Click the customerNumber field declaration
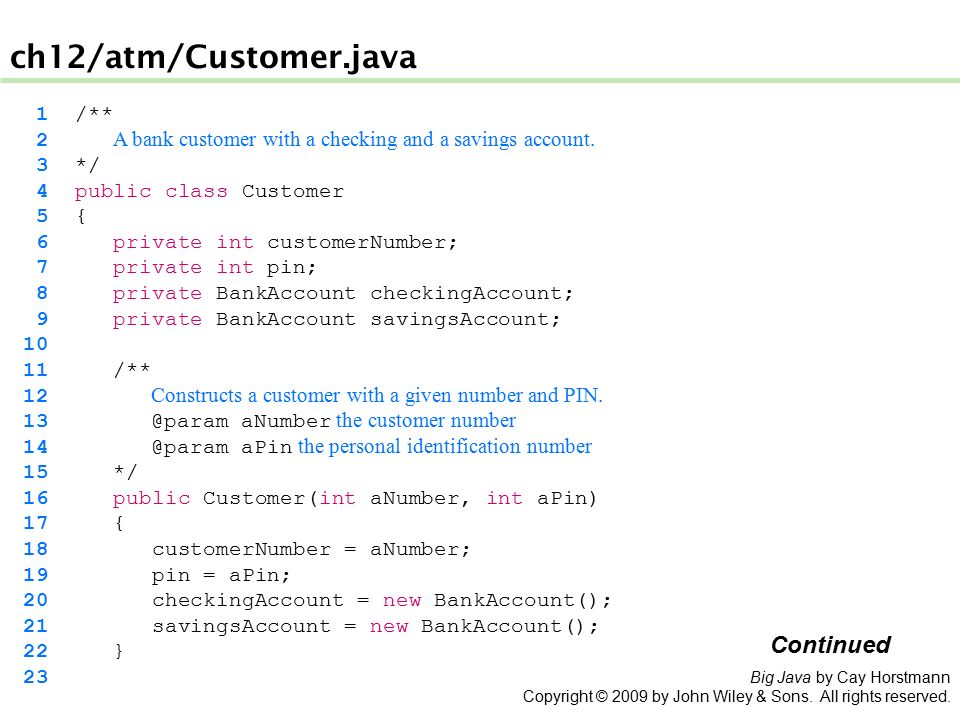Screen dimensions: 960x720 (x=285, y=242)
